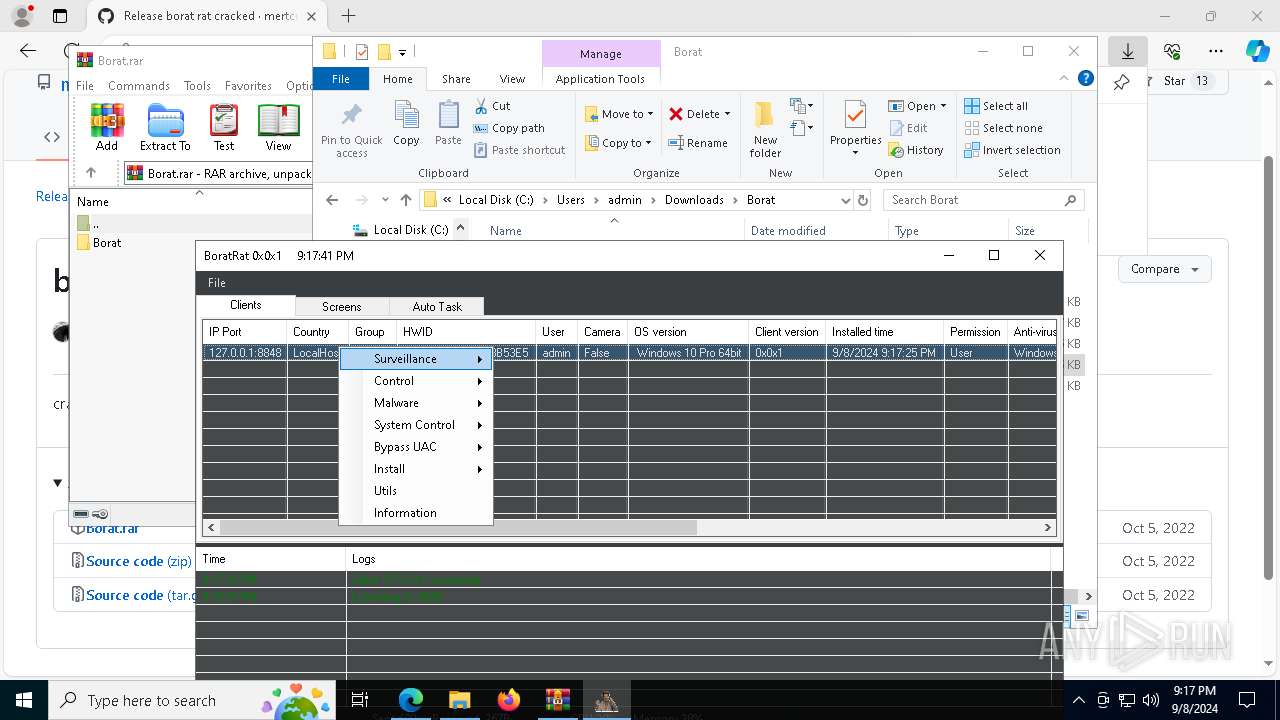Image resolution: width=1280 pixels, height=720 pixels.
Task: Open Firefox from the taskbar
Action: pos(508,700)
